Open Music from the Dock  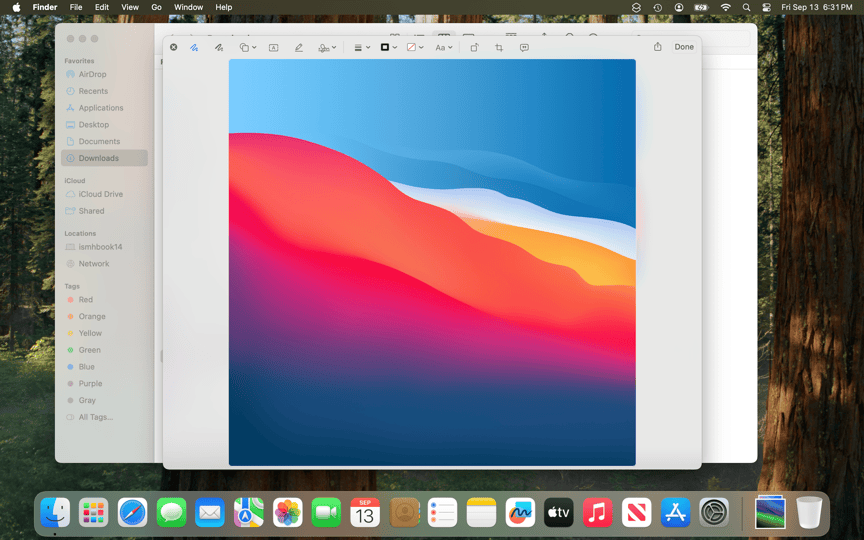click(x=598, y=512)
